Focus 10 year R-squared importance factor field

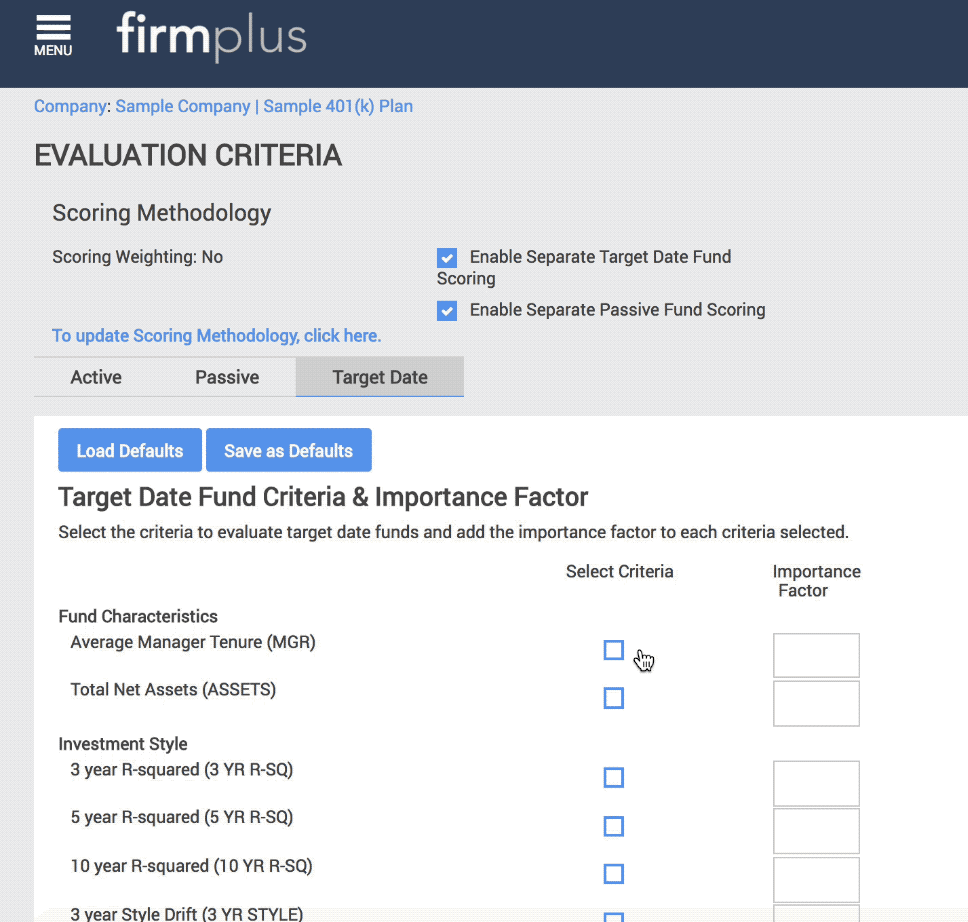click(816, 879)
